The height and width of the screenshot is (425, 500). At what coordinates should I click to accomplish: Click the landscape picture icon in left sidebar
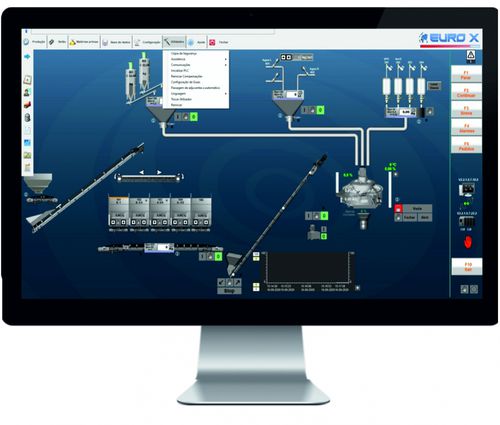point(27,155)
